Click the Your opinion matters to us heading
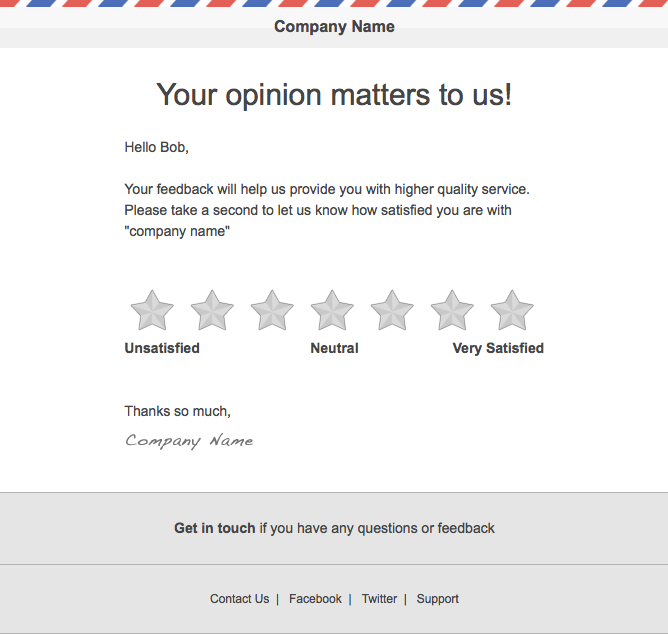 pyautogui.click(x=334, y=95)
